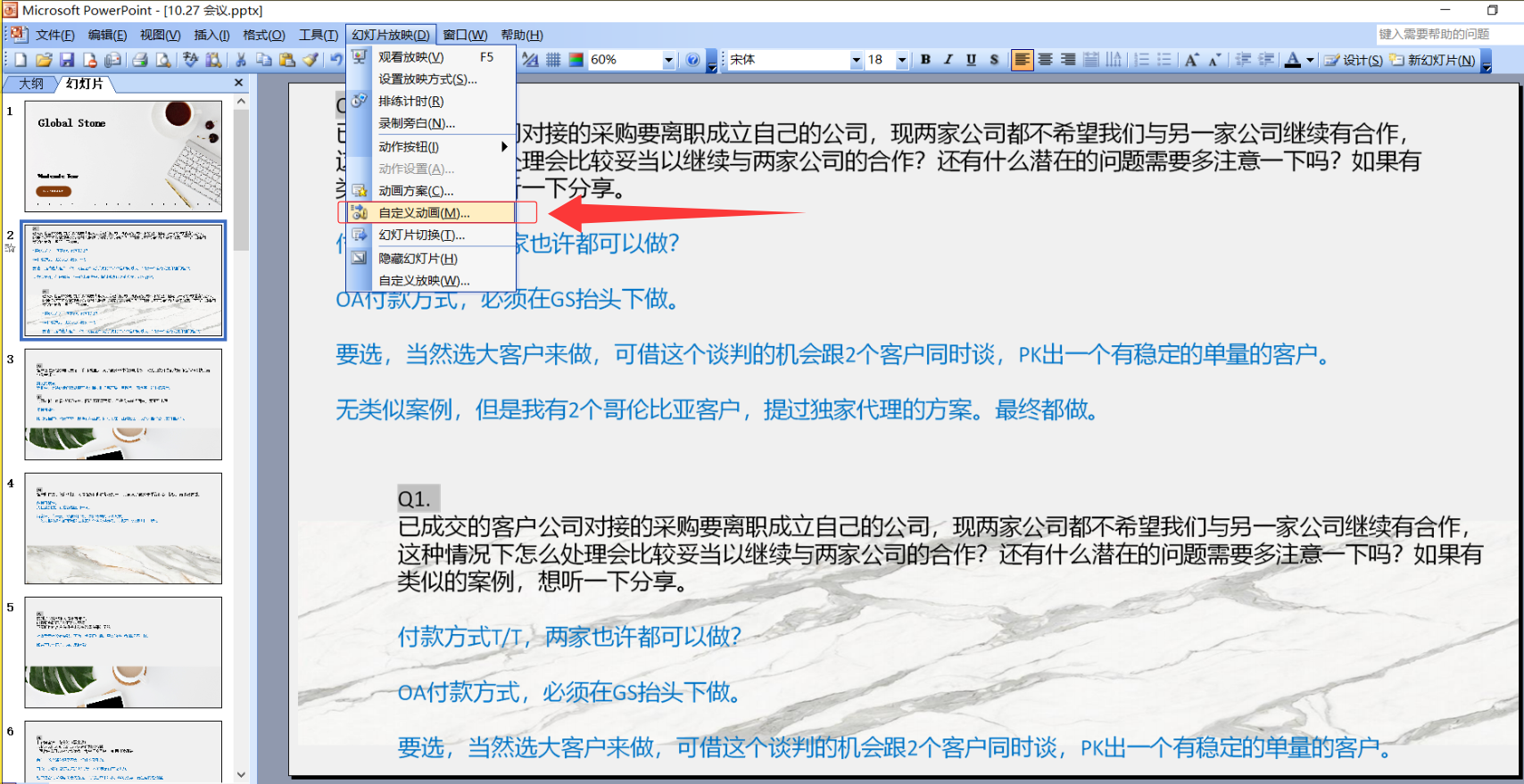Screen dimensions: 1524x784
Task: Click the Increase Indent icon
Action: tap(1266, 60)
